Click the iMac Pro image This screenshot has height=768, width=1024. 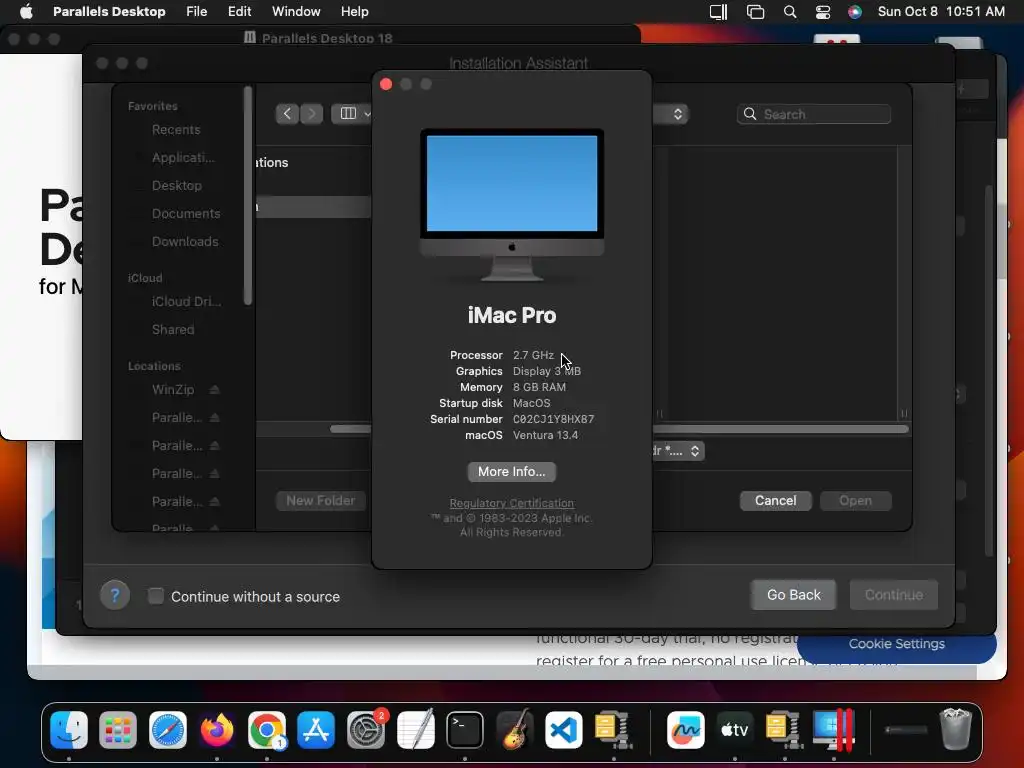[512, 205]
